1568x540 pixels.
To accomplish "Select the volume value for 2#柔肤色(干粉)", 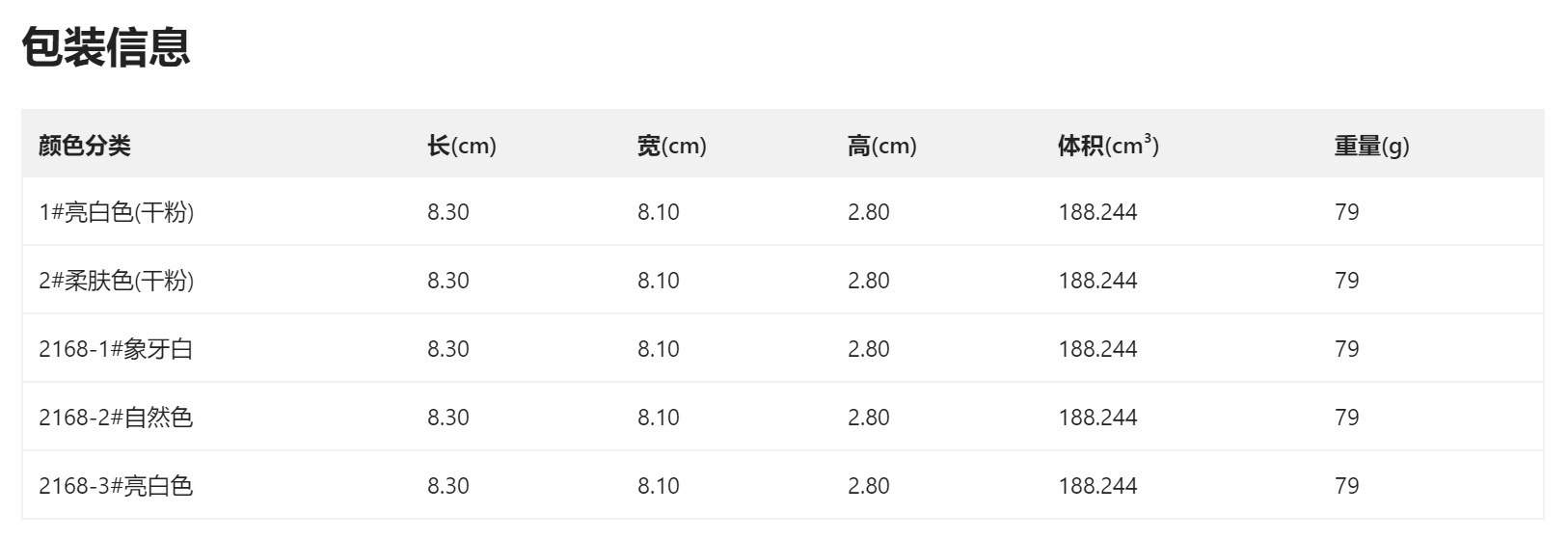I will click(x=1097, y=281).
